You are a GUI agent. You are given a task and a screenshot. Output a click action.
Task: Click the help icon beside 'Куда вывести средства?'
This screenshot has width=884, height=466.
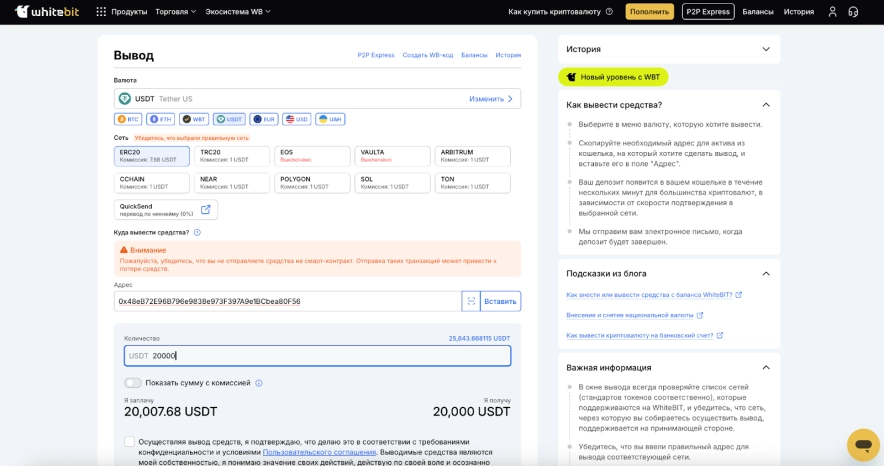pos(197,232)
